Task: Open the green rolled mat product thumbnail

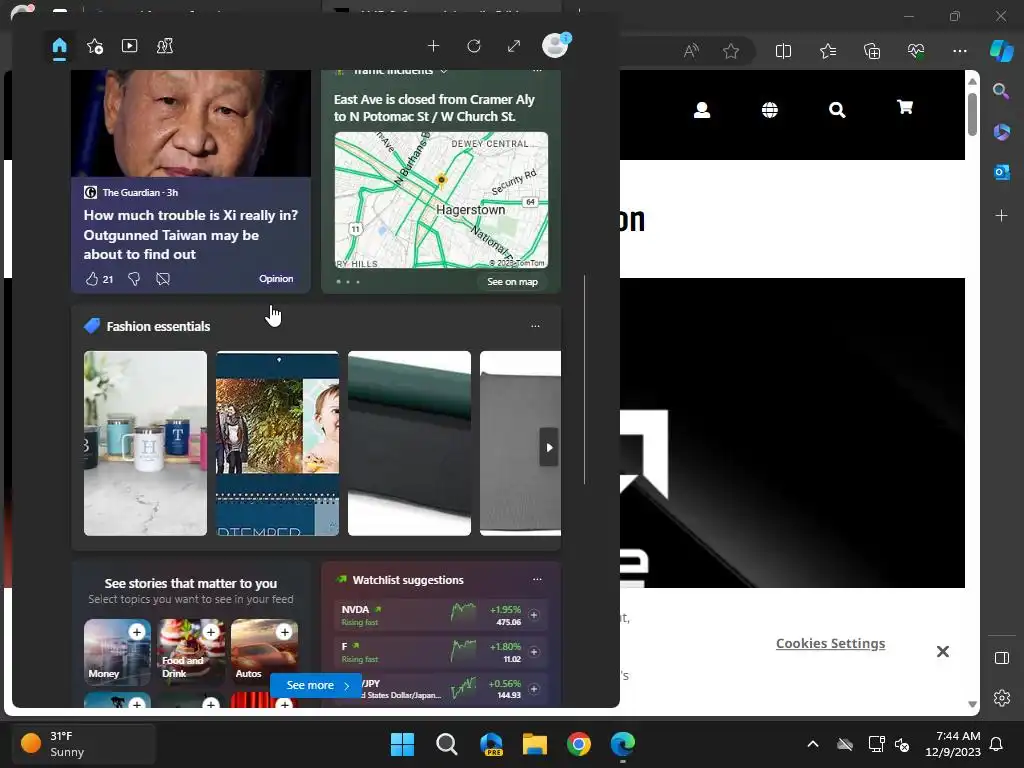Action: click(x=409, y=443)
